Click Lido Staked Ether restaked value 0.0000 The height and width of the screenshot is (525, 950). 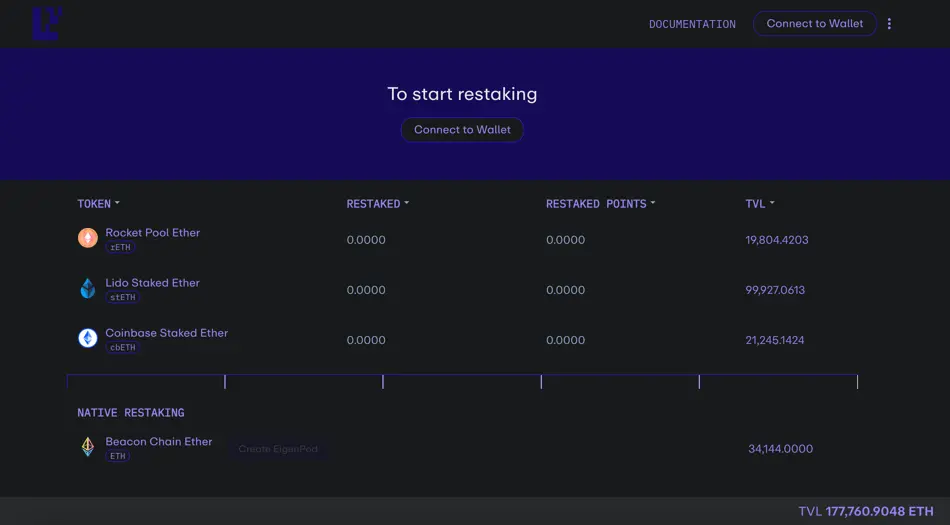coord(366,290)
